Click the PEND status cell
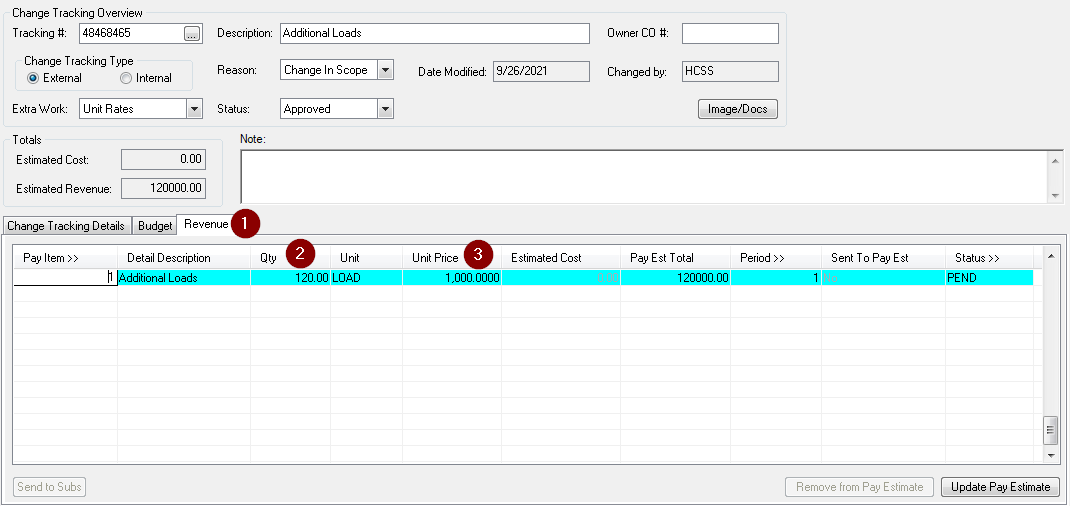1070x506 pixels. click(989, 278)
